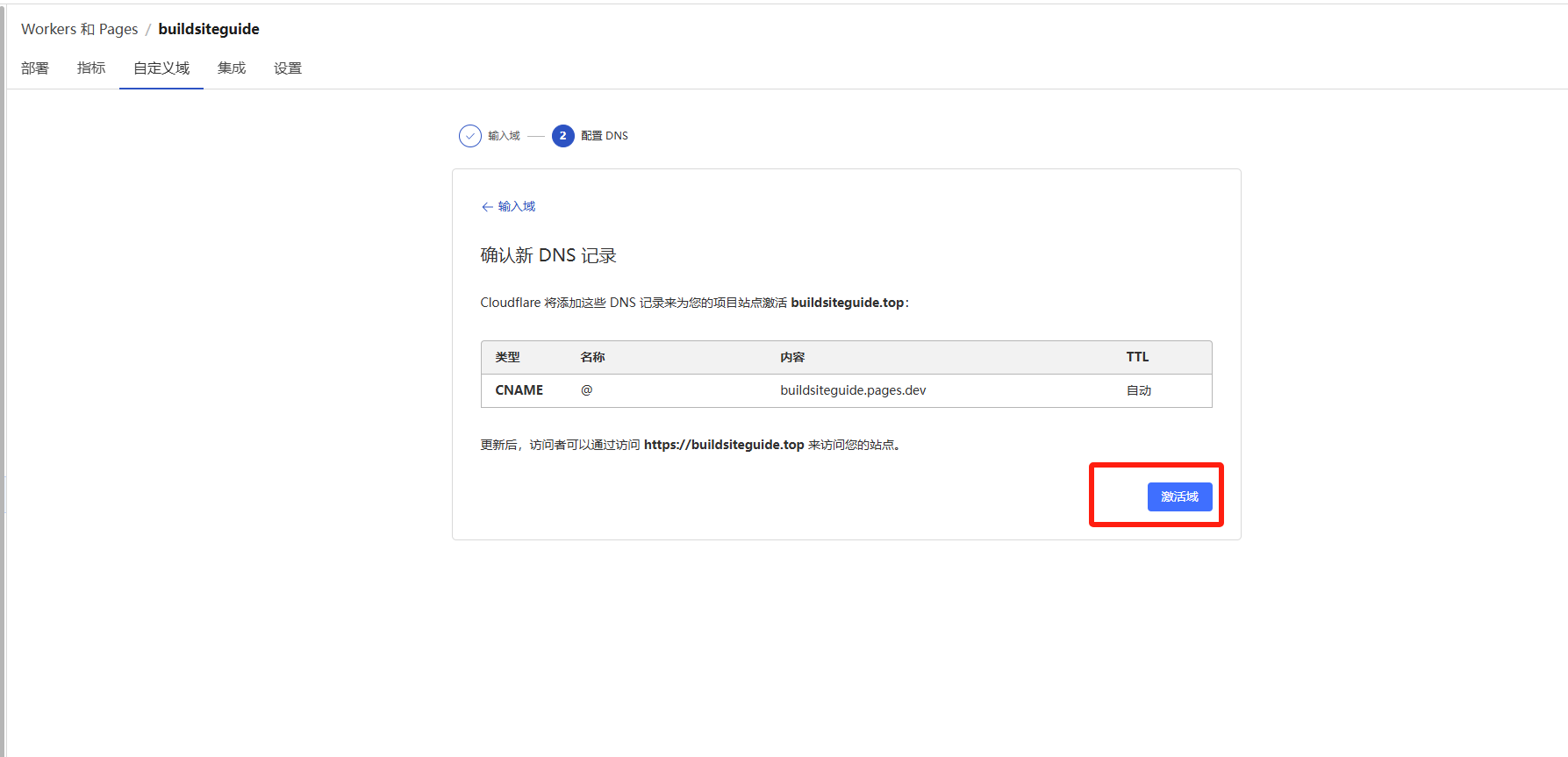Image resolution: width=1568 pixels, height=757 pixels.
Task: Go to the 集成 tab
Action: coord(232,68)
